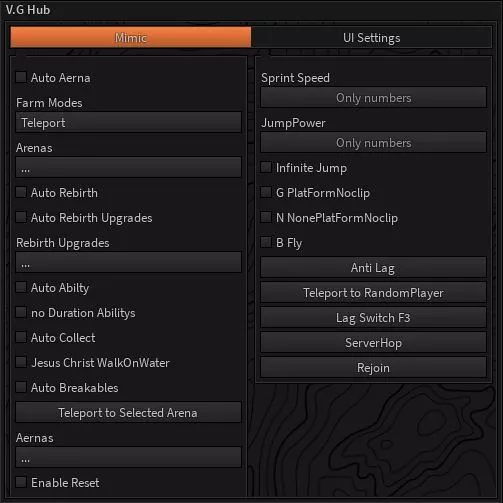Open the Farm Modes Teleport dropdown
Screen dimensions: 503x503
click(x=128, y=122)
